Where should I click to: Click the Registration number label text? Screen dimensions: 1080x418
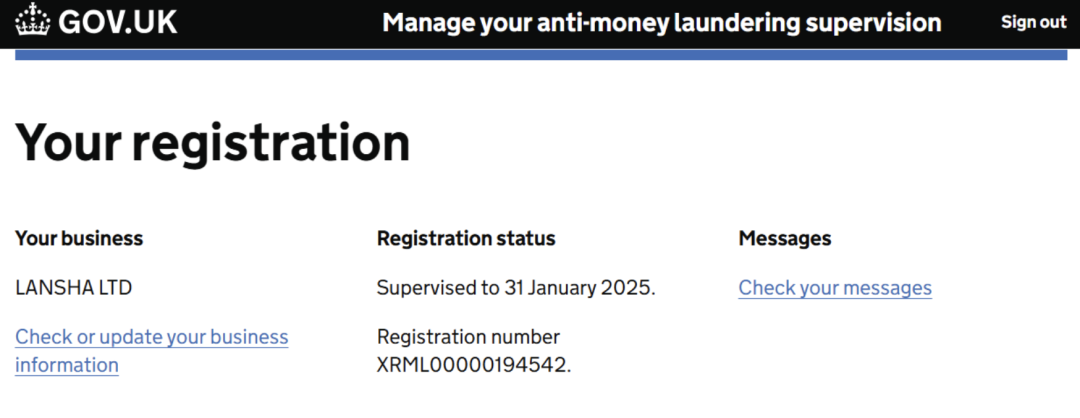(x=468, y=336)
